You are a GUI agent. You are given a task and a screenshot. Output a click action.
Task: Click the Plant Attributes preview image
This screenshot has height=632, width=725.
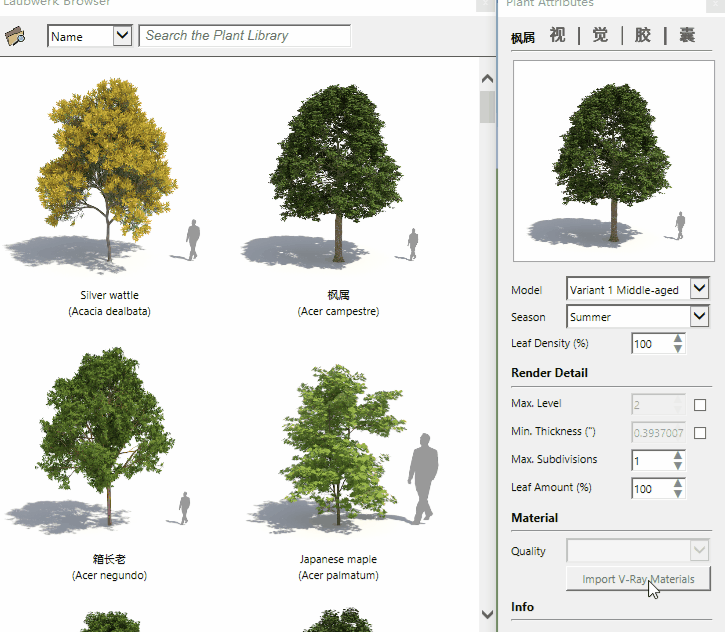(614, 161)
